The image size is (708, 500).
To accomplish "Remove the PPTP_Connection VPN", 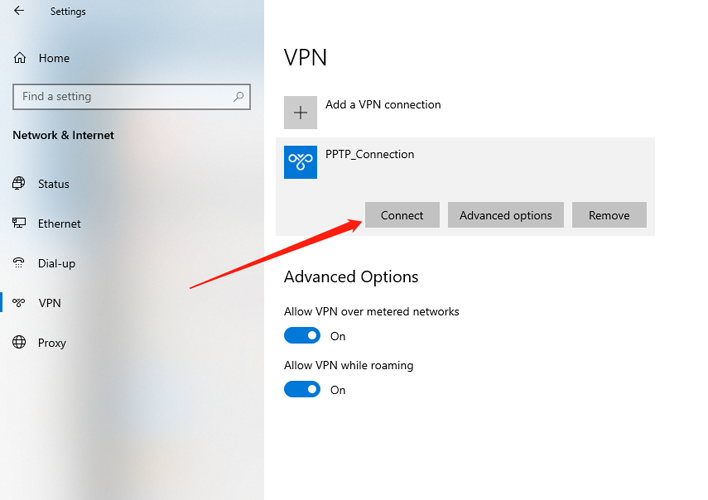I will pos(609,215).
